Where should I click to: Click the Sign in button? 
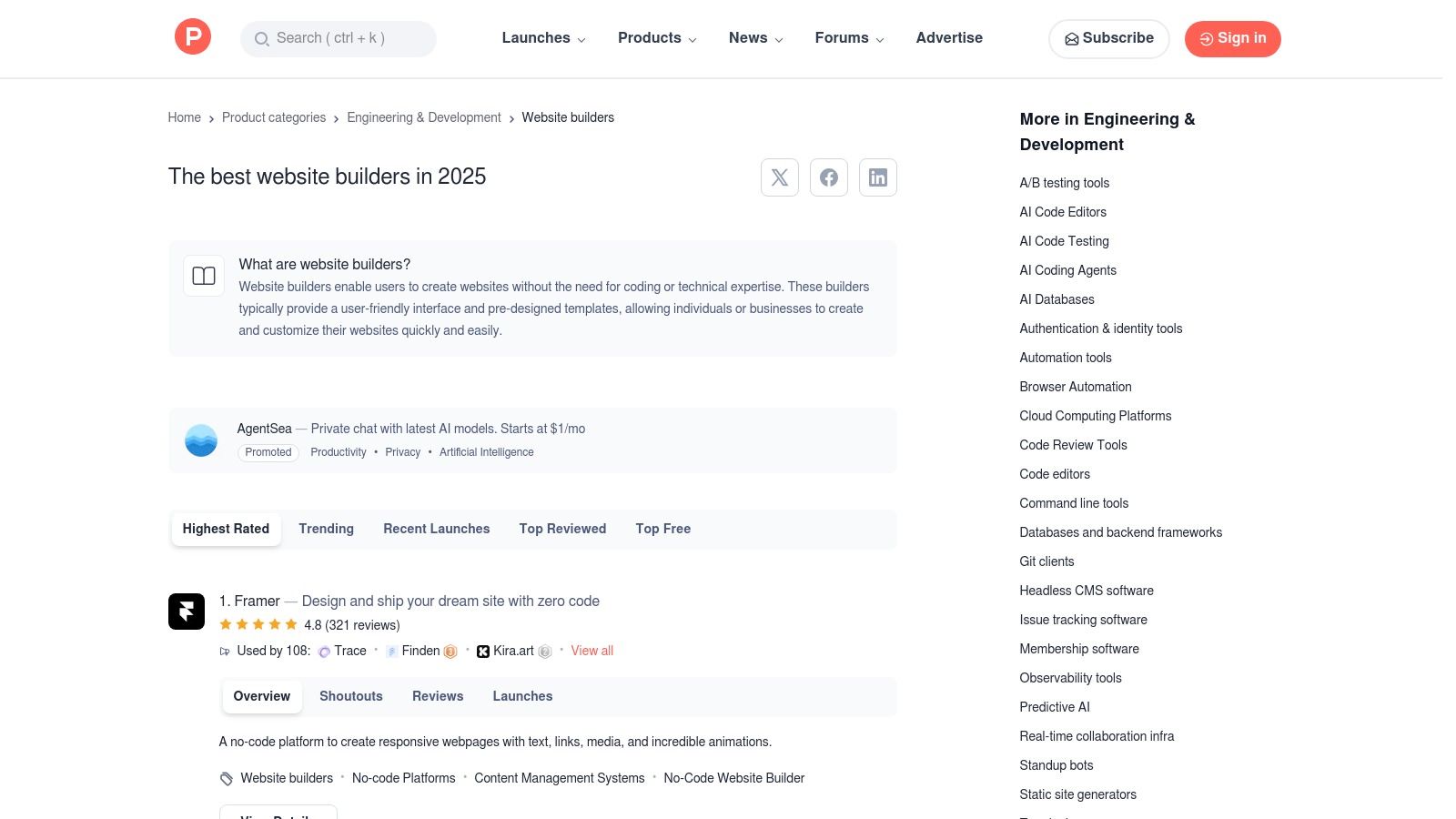1233,38
